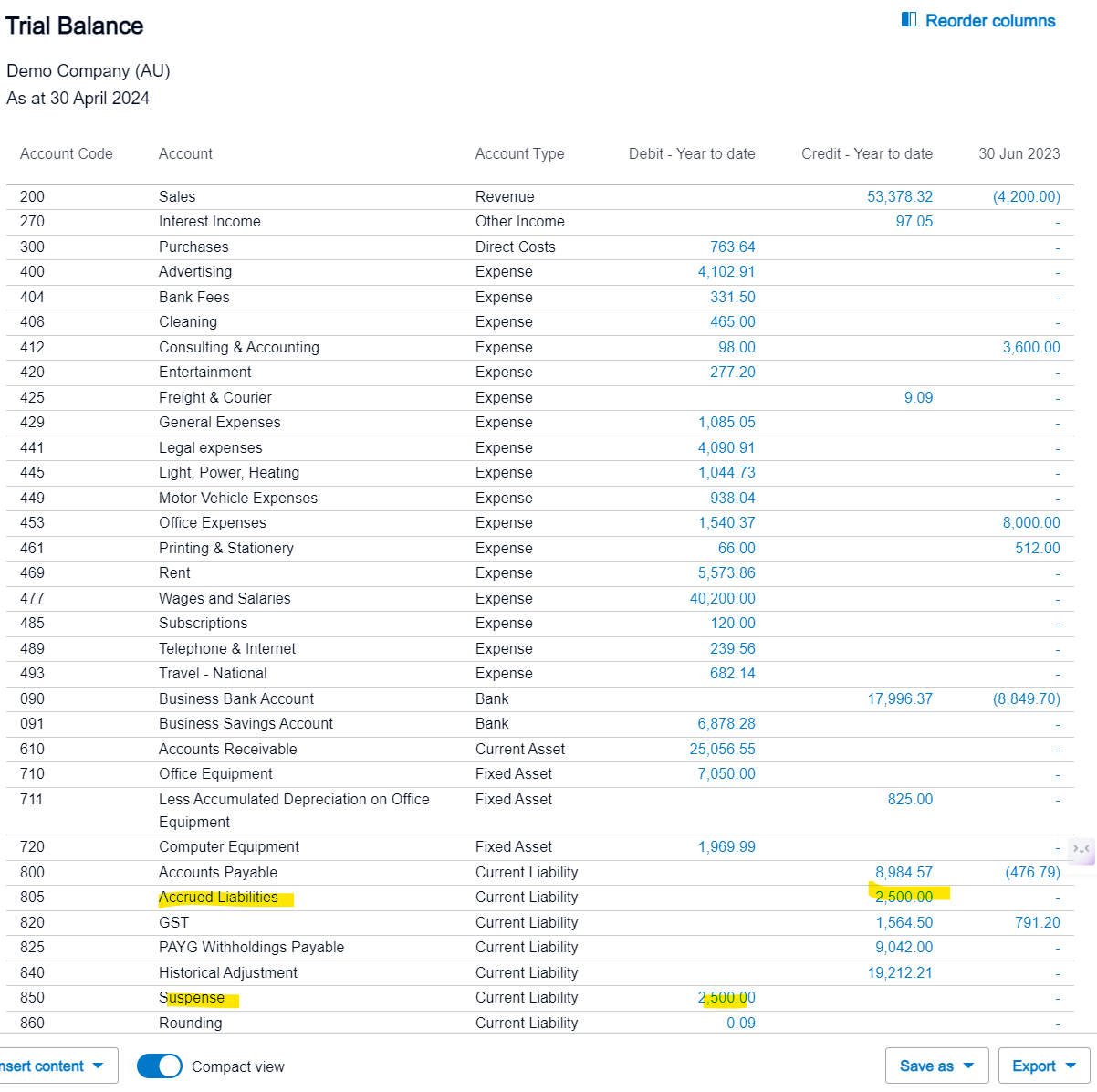Open the Suspense debit amount 2,500.00
1097x1092 pixels.
click(x=726, y=997)
